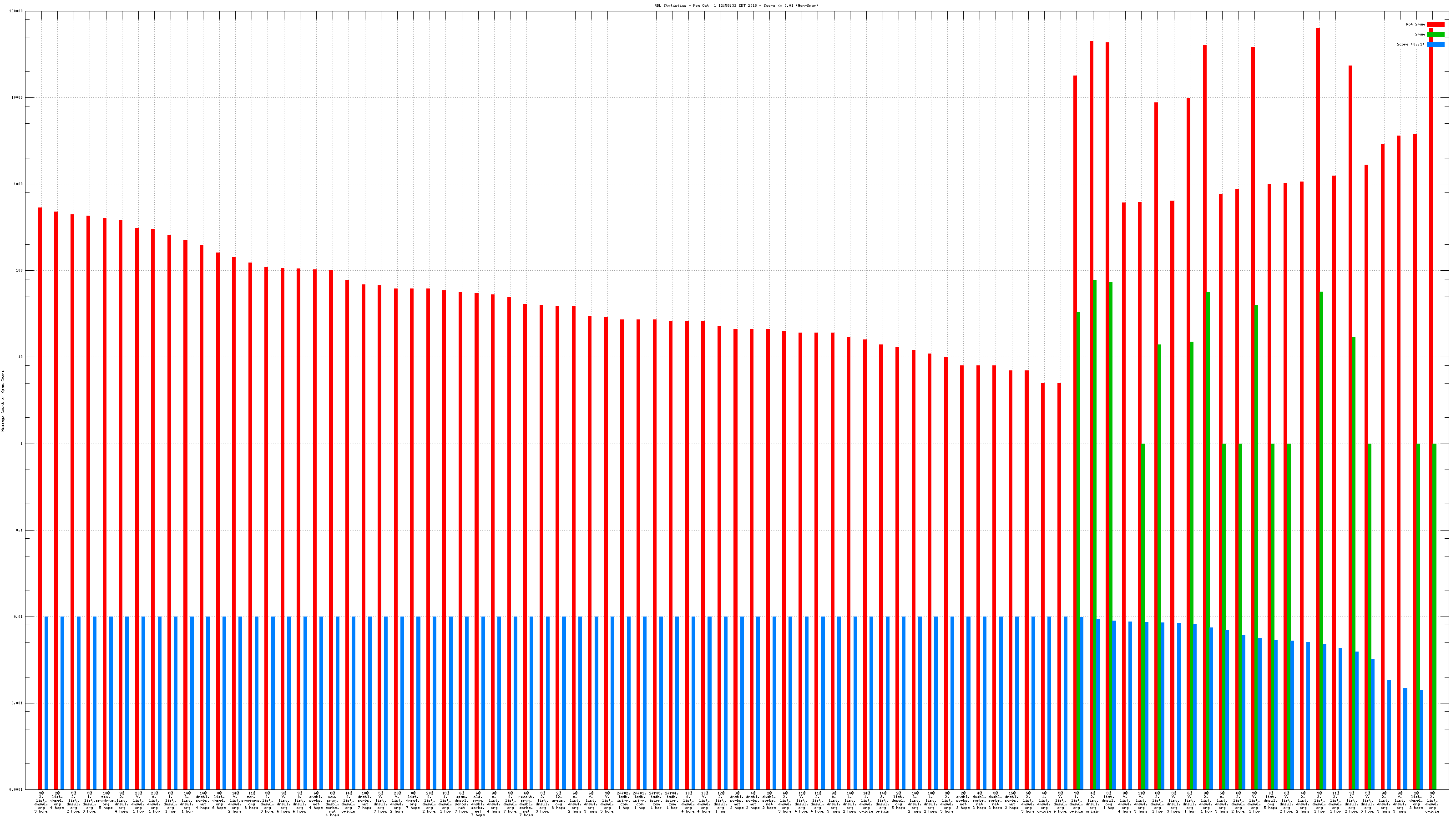The image size is (1456, 819).
Task: Click the 'zen.spamhaus.org 8 hops' x-axis label
Action: tap(251, 800)
